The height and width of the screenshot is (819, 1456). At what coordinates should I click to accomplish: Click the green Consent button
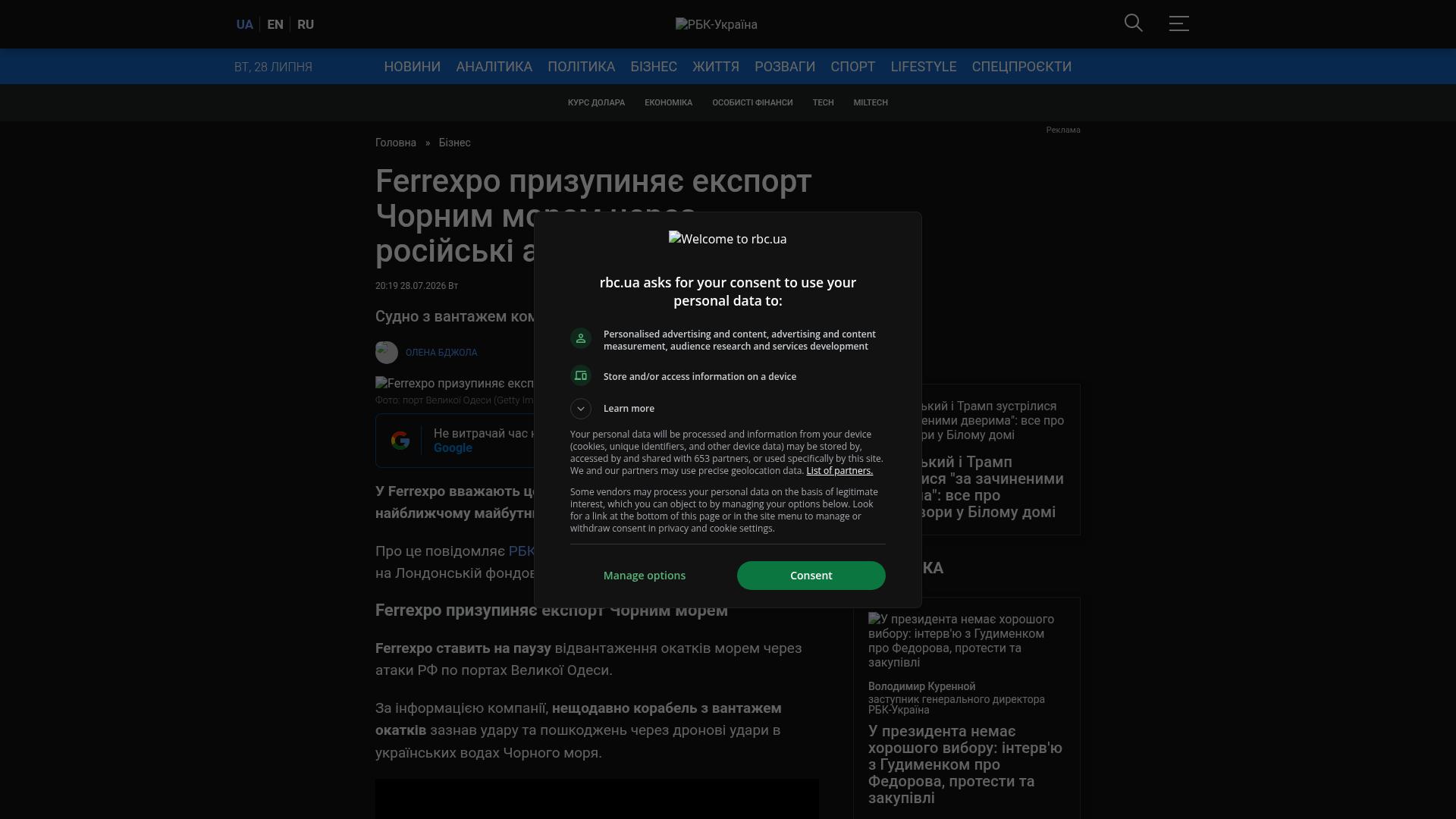tap(811, 576)
